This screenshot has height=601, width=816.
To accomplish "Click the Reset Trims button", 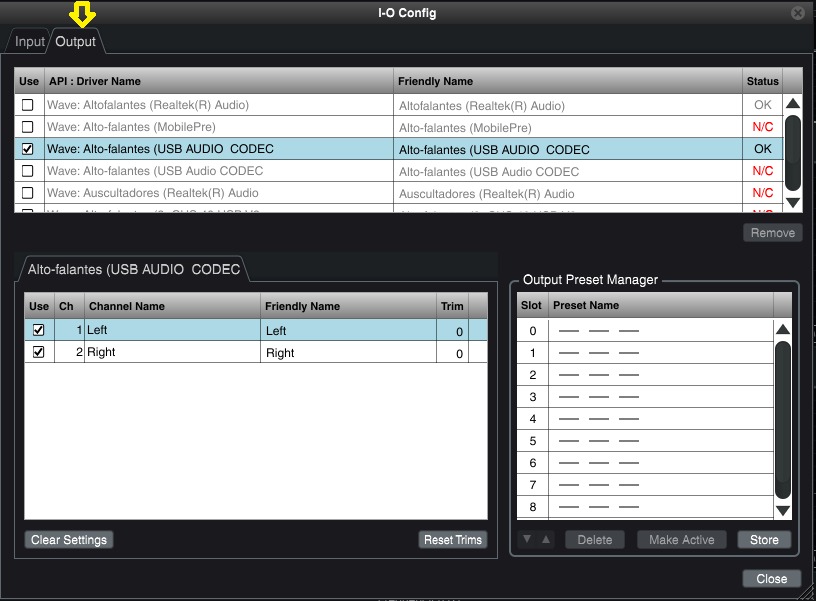I will click(x=453, y=540).
